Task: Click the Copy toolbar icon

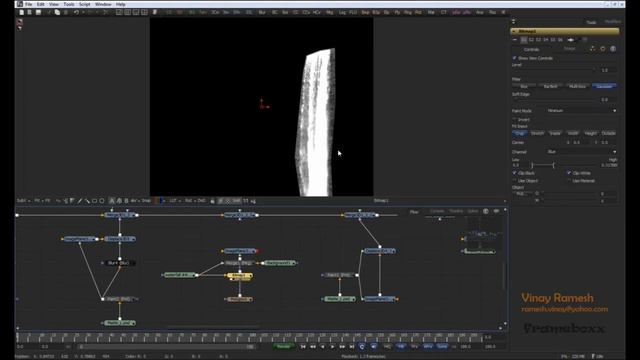Action: pos(58,12)
